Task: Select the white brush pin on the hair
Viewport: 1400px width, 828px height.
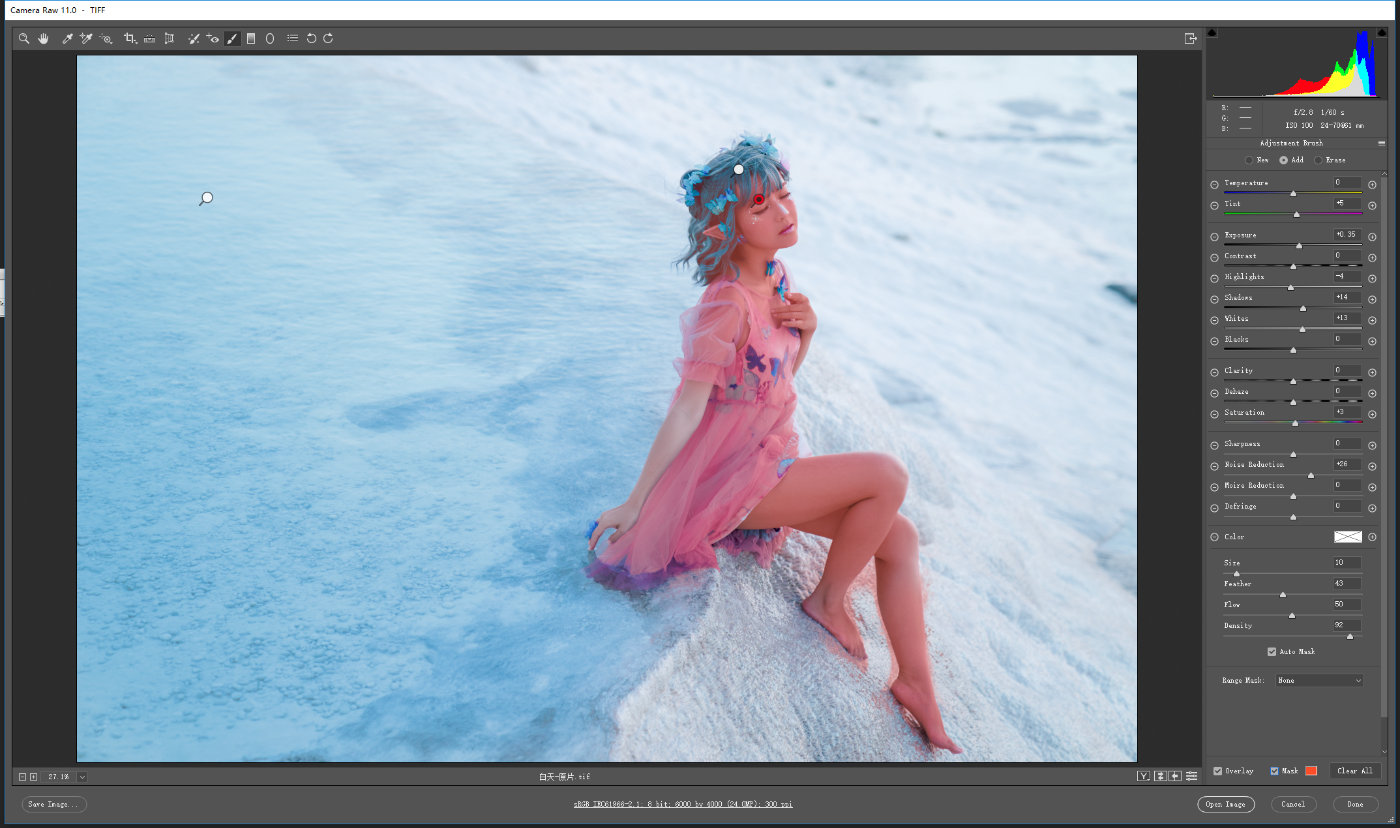Action: pyautogui.click(x=739, y=170)
